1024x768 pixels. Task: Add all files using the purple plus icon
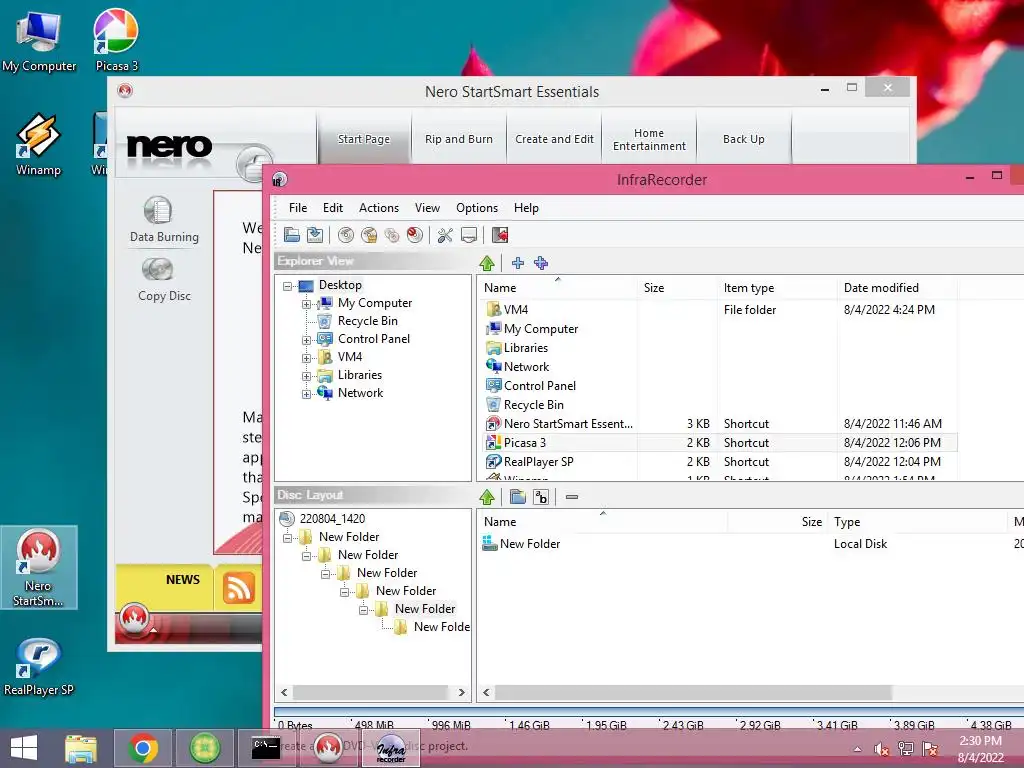pyautogui.click(x=541, y=263)
